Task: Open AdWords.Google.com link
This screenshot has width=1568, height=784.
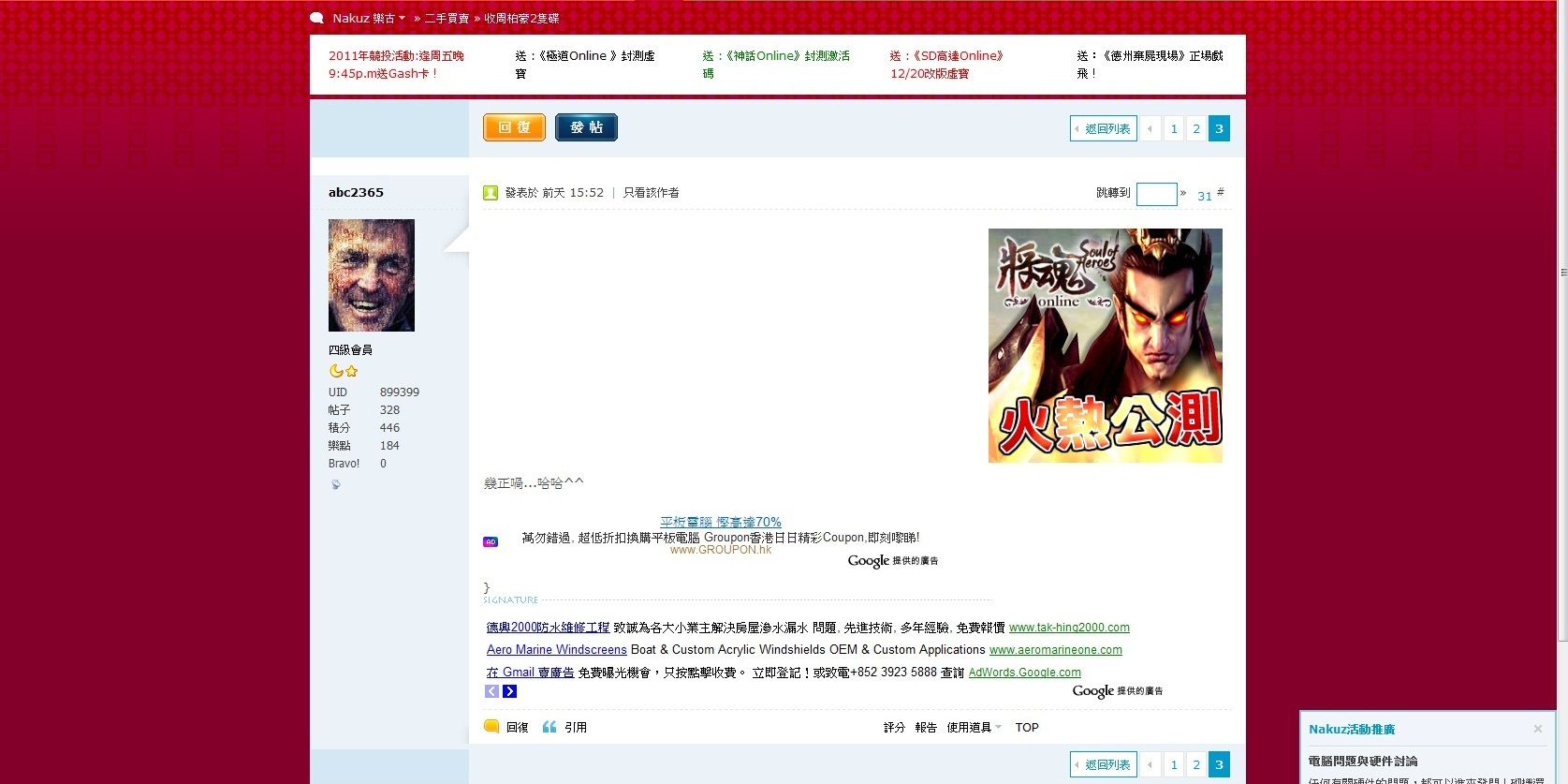Action: click(x=1025, y=673)
